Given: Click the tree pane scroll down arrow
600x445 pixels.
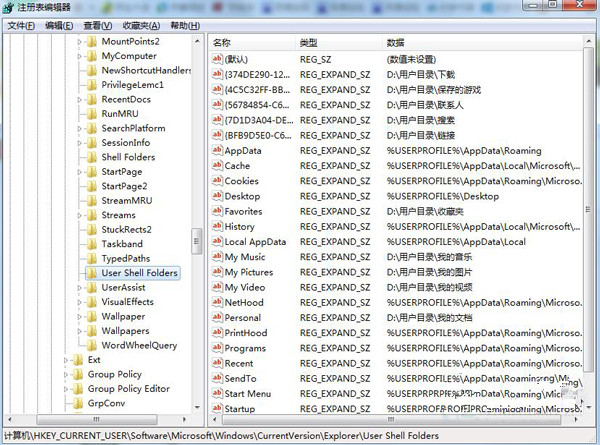Looking at the screenshot, I should (x=197, y=407).
